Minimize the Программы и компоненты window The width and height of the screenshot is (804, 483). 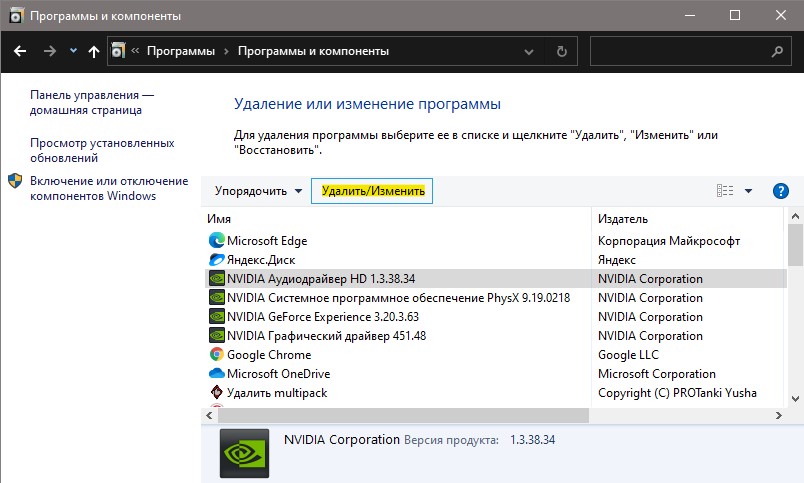690,15
